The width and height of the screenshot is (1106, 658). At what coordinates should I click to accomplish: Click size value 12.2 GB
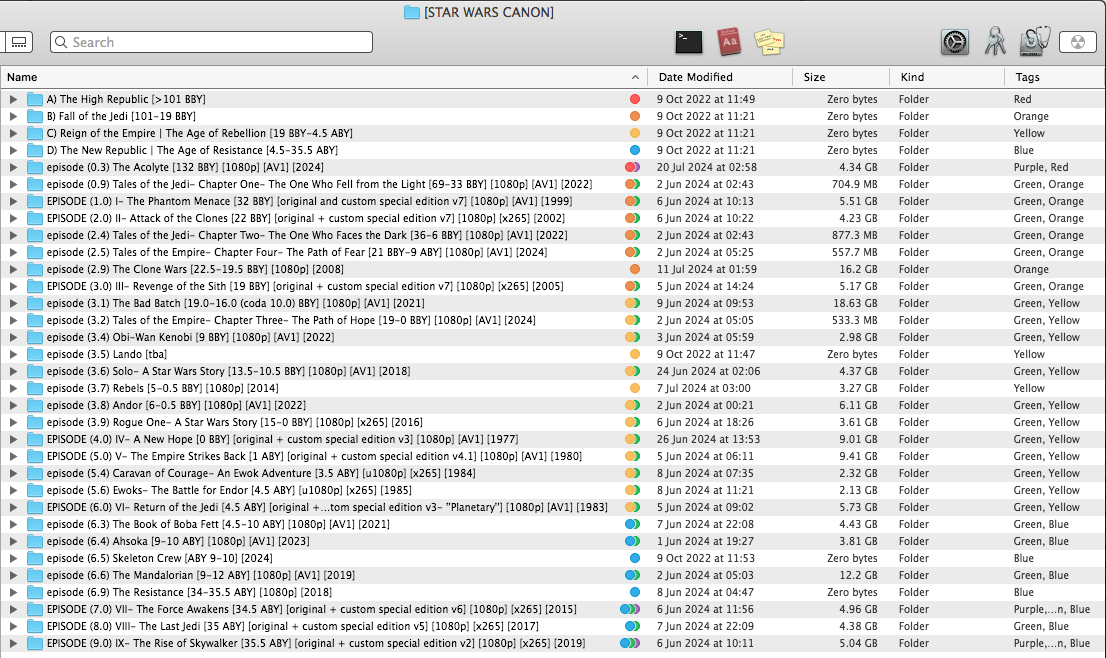[x=858, y=575]
